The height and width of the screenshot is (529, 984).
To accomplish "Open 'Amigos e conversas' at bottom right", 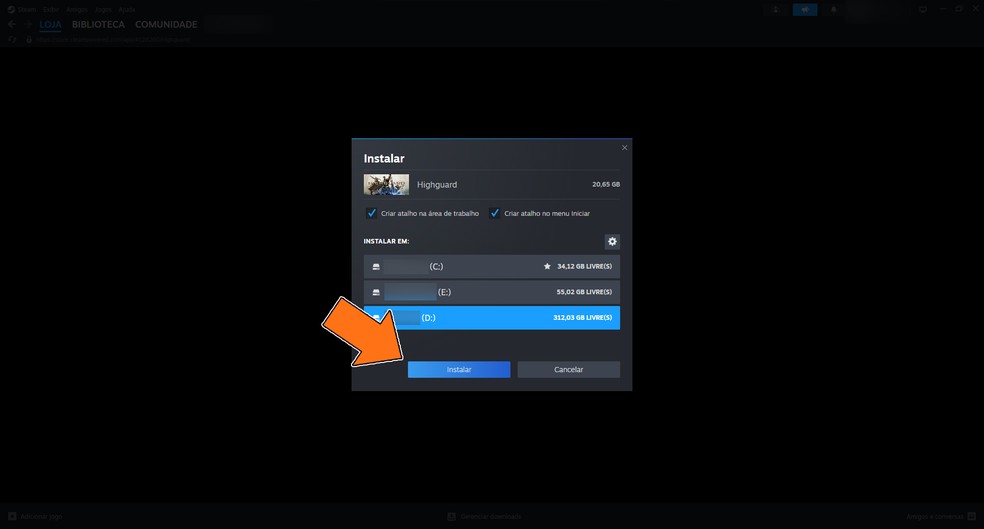I will (941, 516).
